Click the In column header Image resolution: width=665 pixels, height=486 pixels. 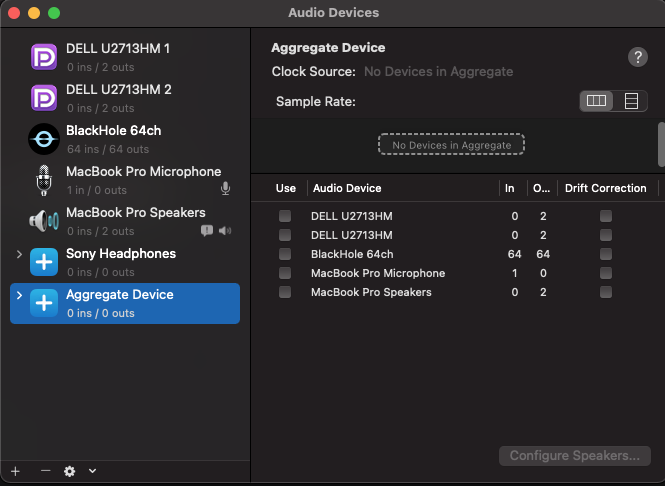(x=509, y=188)
